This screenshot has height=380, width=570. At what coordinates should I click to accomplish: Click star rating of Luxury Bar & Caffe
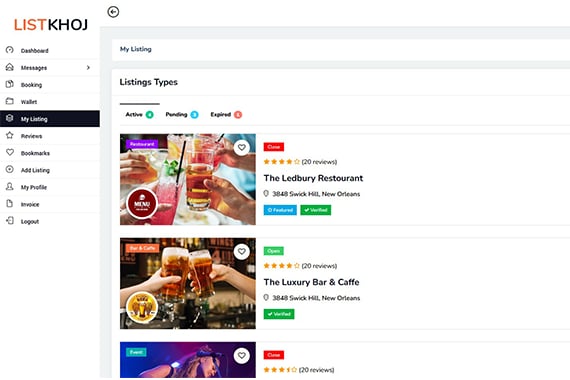pos(282,266)
